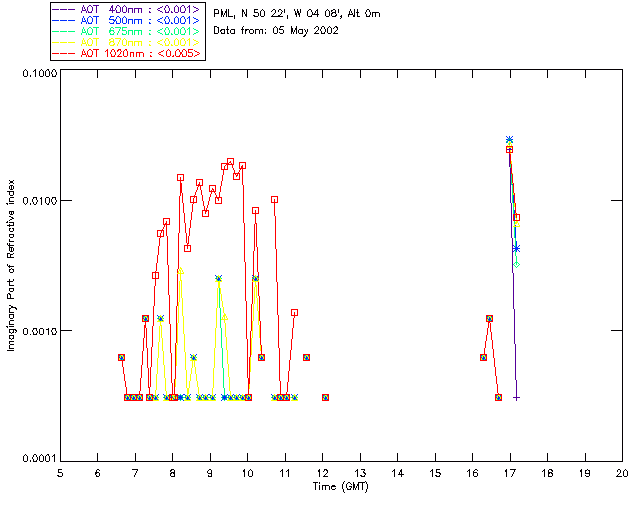Click the x-axis tick label 16
This screenshot has width=640, height=512.
tap(472, 473)
